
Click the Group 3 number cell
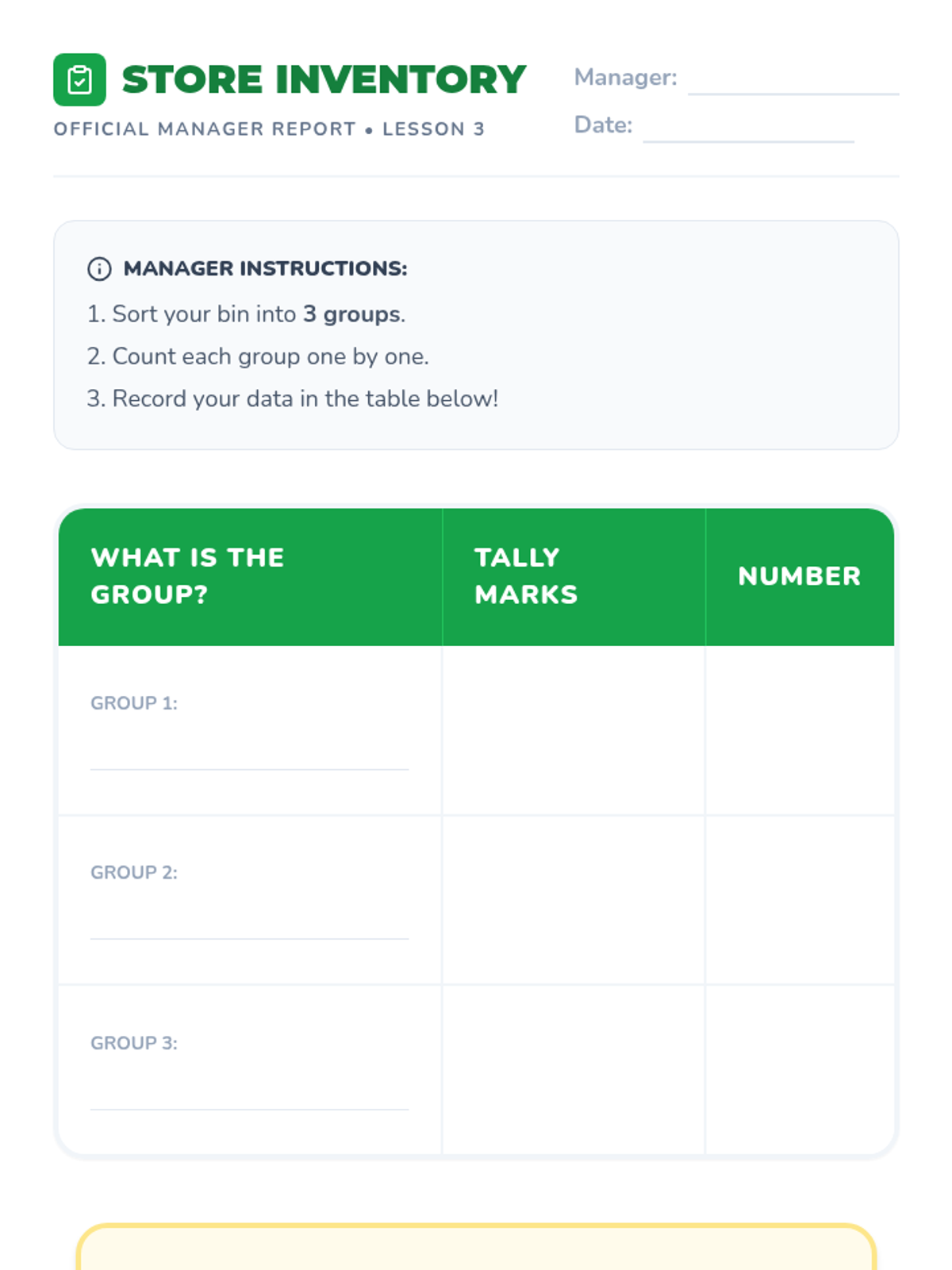(799, 1070)
